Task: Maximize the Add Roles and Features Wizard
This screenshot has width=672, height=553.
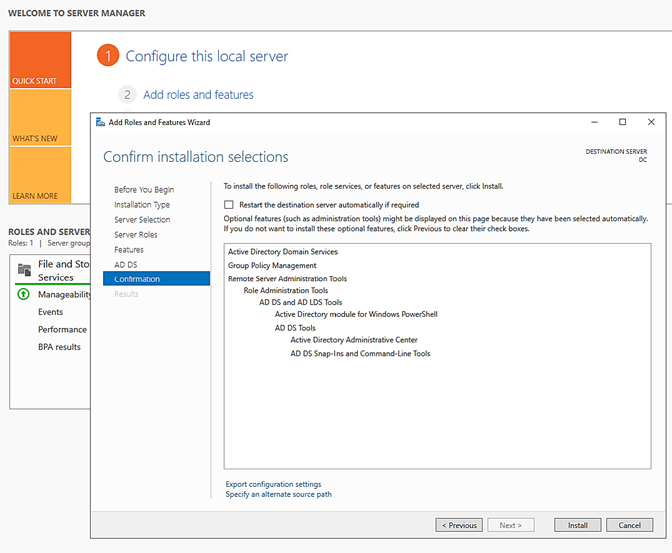Action: pos(622,122)
